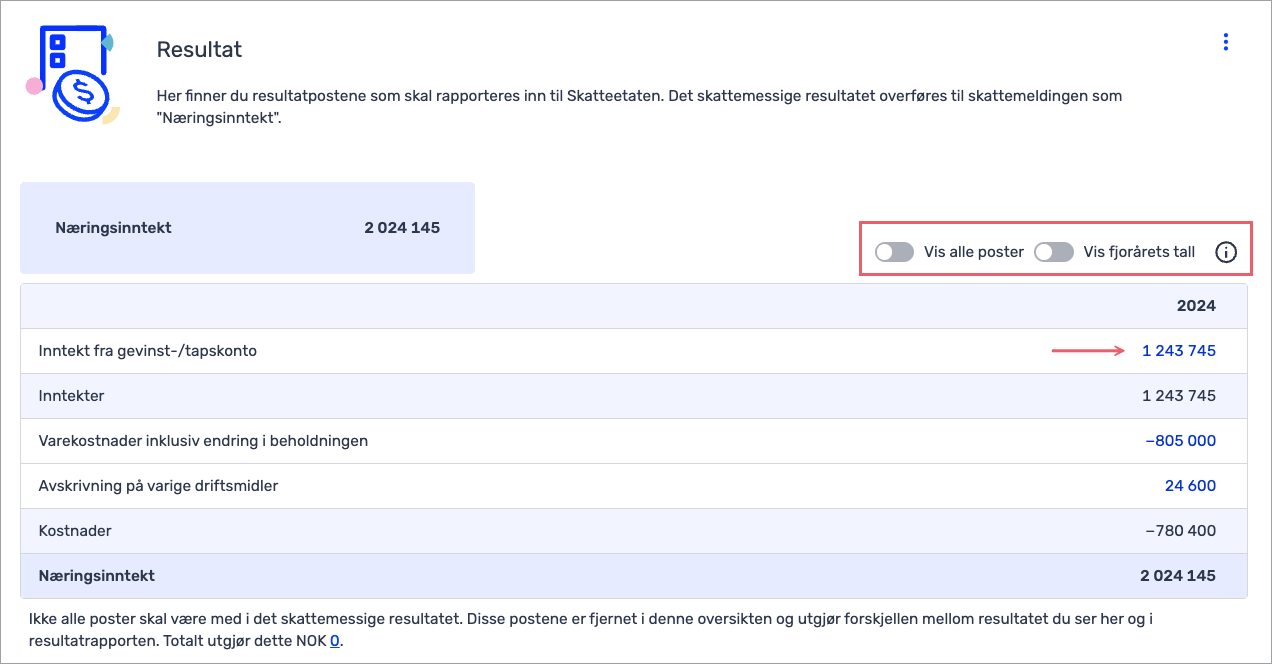The height and width of the screenshot is (664, 1272).
Task: Enable the Vis alle poster toggle
Action: tap(894, 252)
